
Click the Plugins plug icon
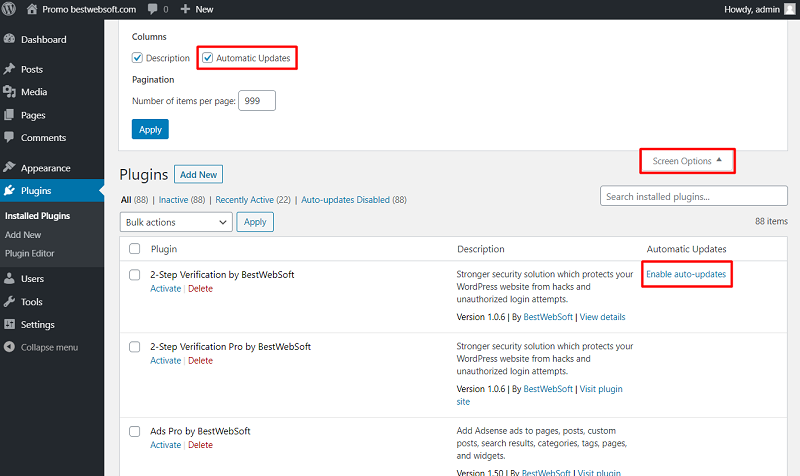click(9, 190)
